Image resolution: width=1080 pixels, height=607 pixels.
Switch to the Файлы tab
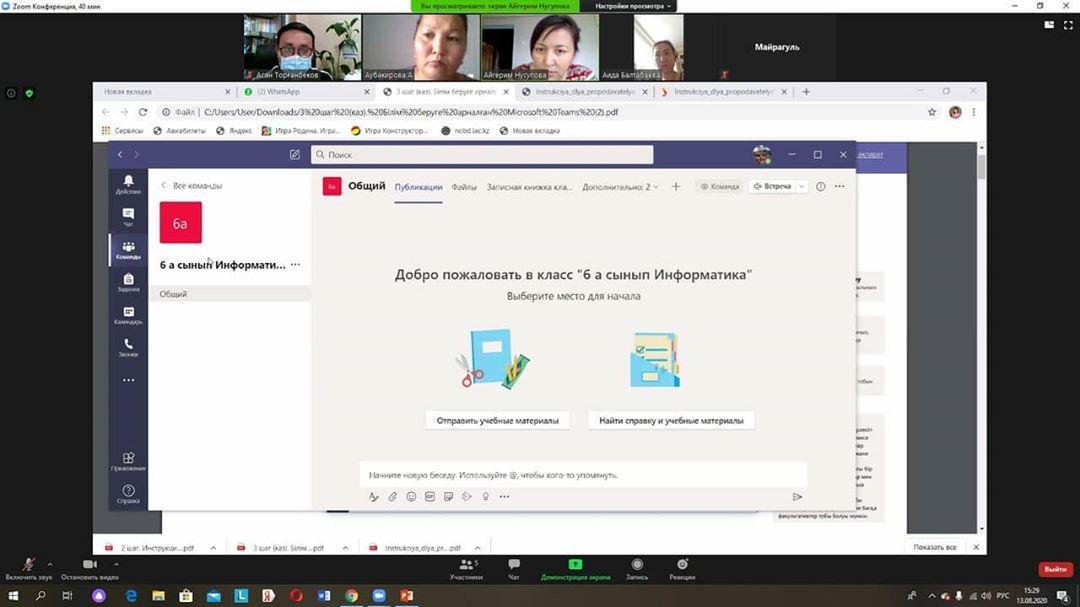[464, 187]
